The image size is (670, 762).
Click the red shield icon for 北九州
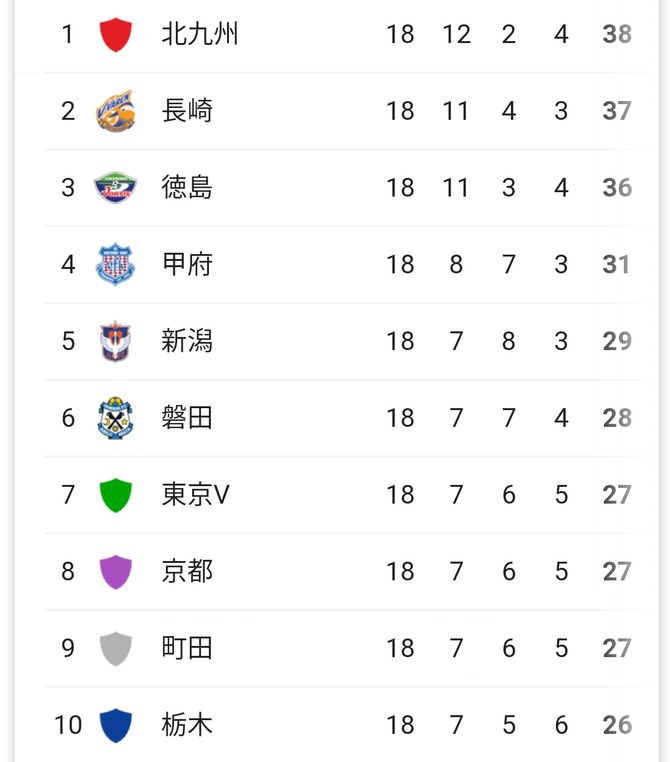(115, 35)
